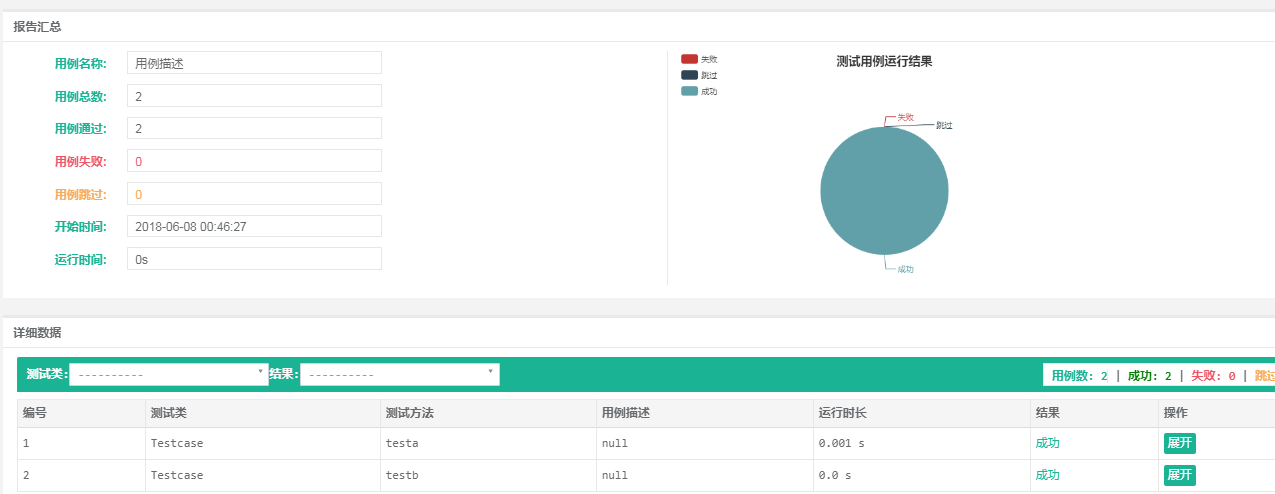This screenshot has width=1275, height=494.
Task: Click the 0.001 s duration cell
Action: (x=921, y=443)
